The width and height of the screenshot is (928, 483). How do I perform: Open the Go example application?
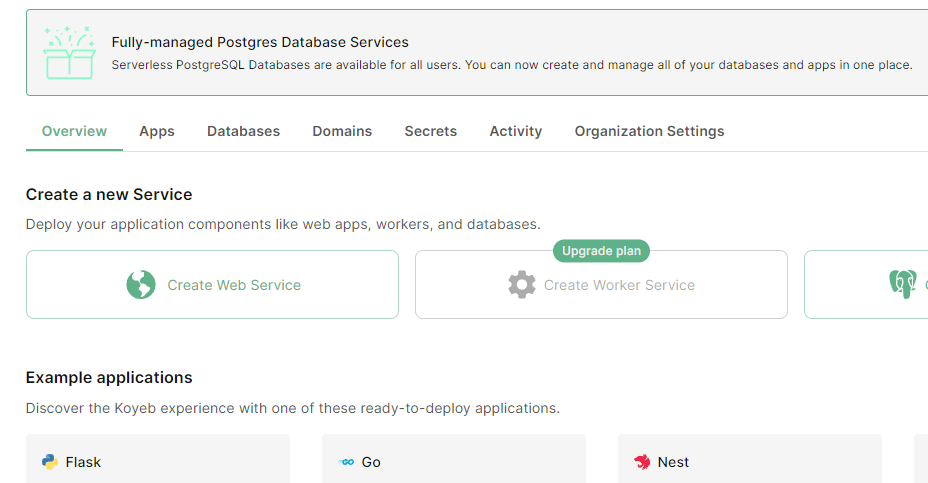(453, 460)
